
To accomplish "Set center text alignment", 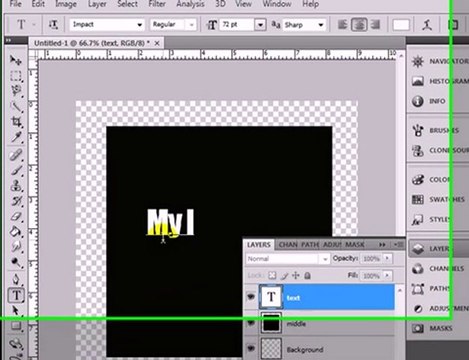I will tap(359, 25).
